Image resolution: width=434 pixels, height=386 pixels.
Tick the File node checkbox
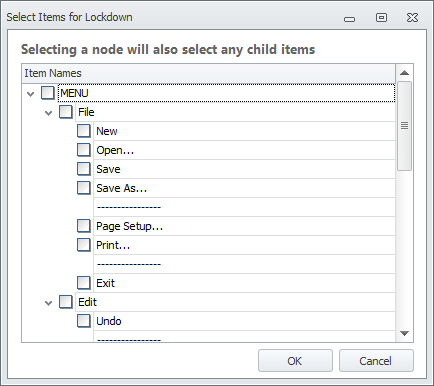[x=66, y=112]
